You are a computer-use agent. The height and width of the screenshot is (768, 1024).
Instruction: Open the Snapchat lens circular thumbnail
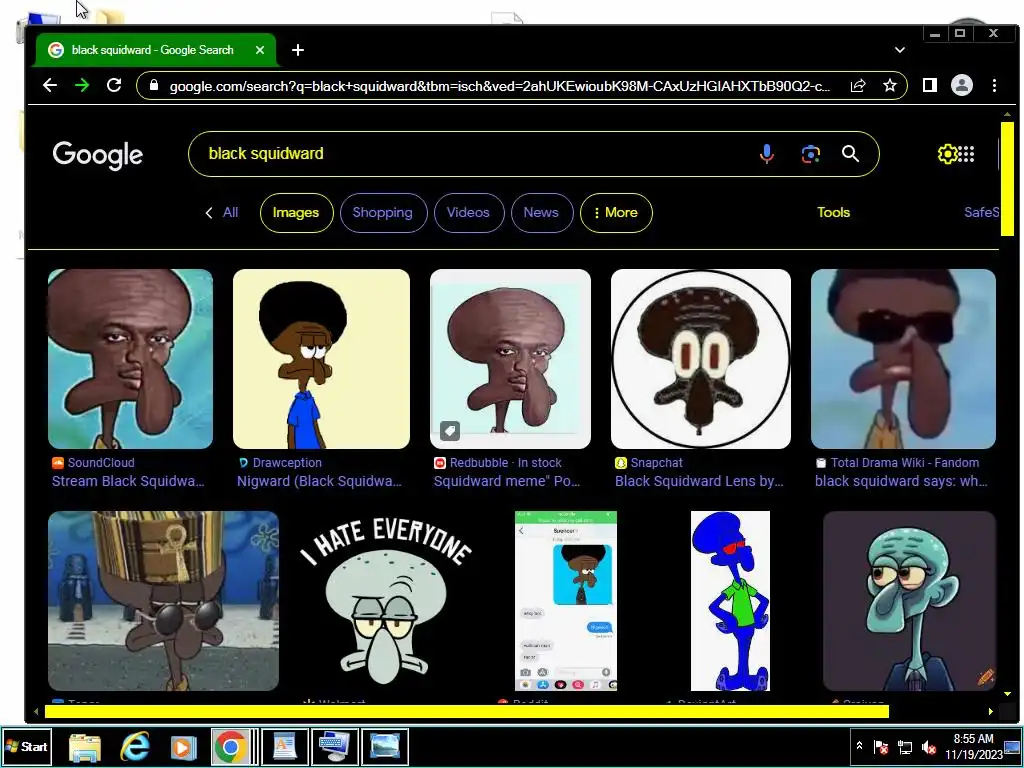click(701, 359)
